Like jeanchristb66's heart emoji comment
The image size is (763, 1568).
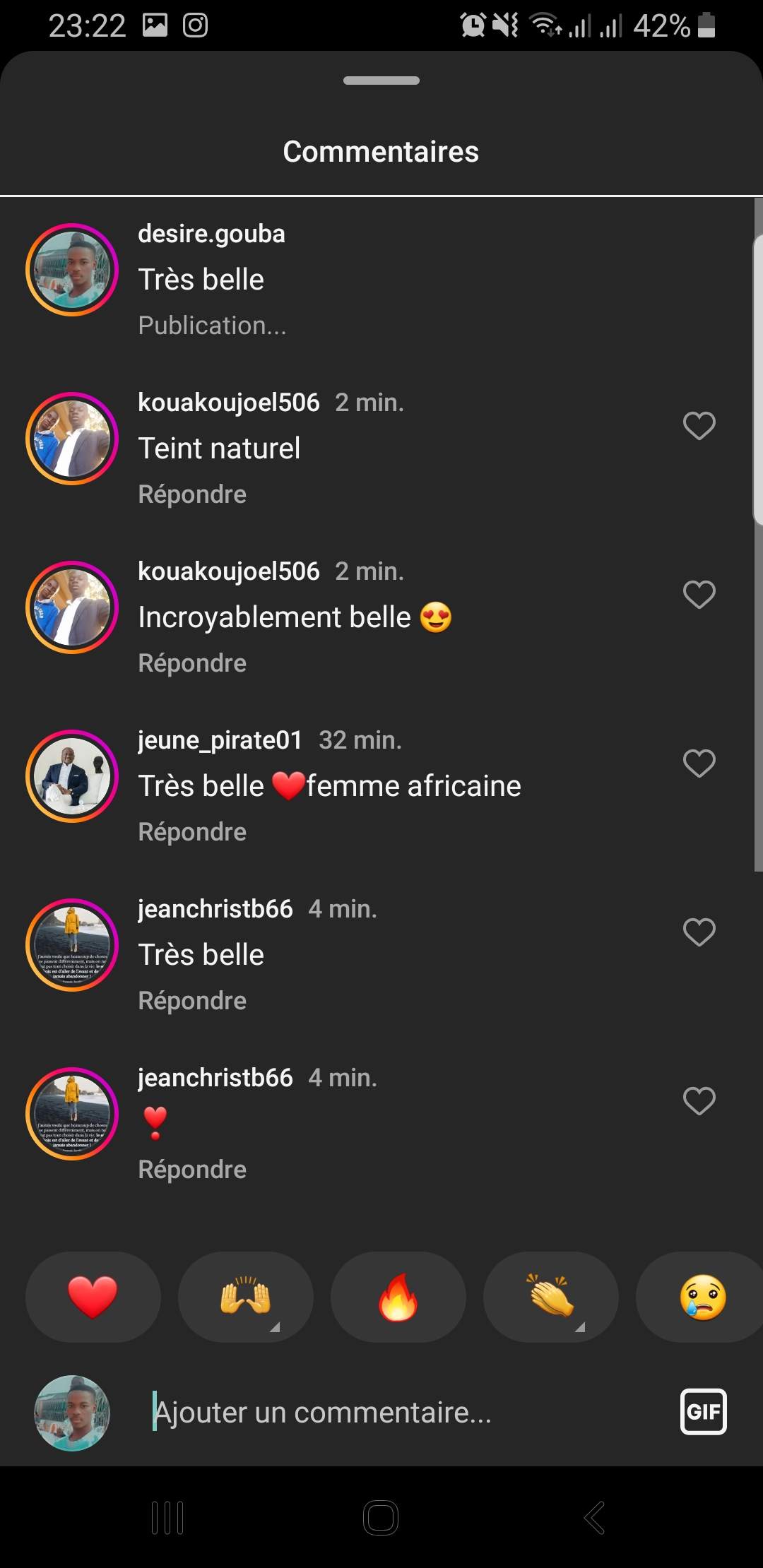(x=699, y=1101)
